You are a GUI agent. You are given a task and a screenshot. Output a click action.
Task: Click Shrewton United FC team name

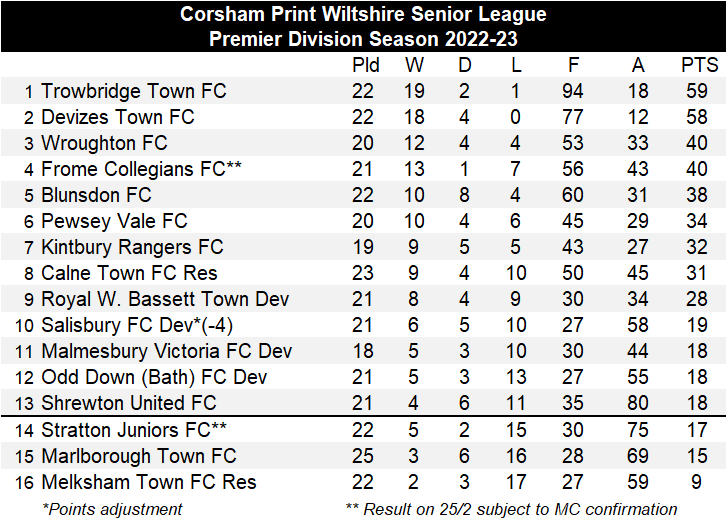pos(129,403)
